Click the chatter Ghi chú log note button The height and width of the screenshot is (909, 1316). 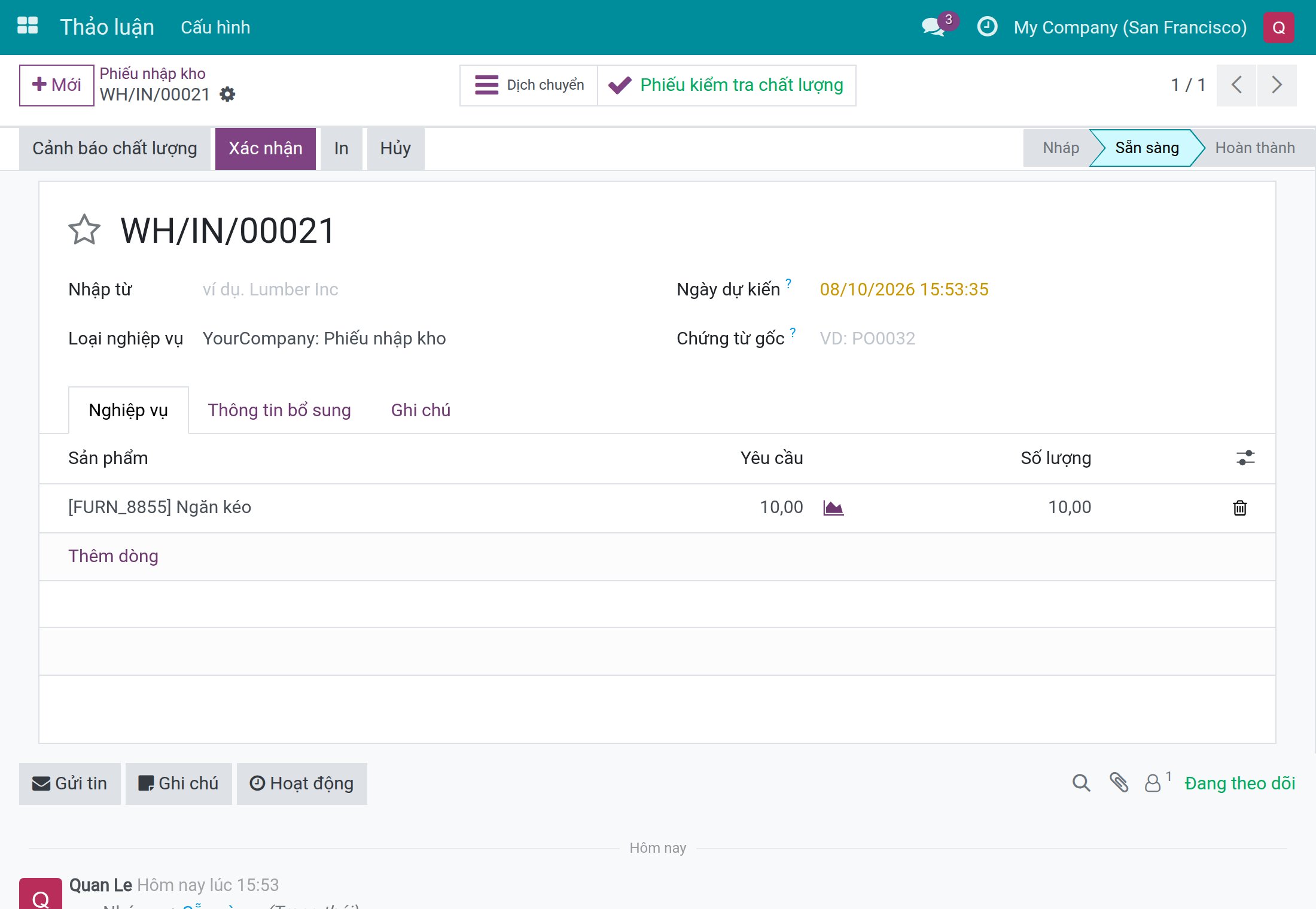click(178, 783)
